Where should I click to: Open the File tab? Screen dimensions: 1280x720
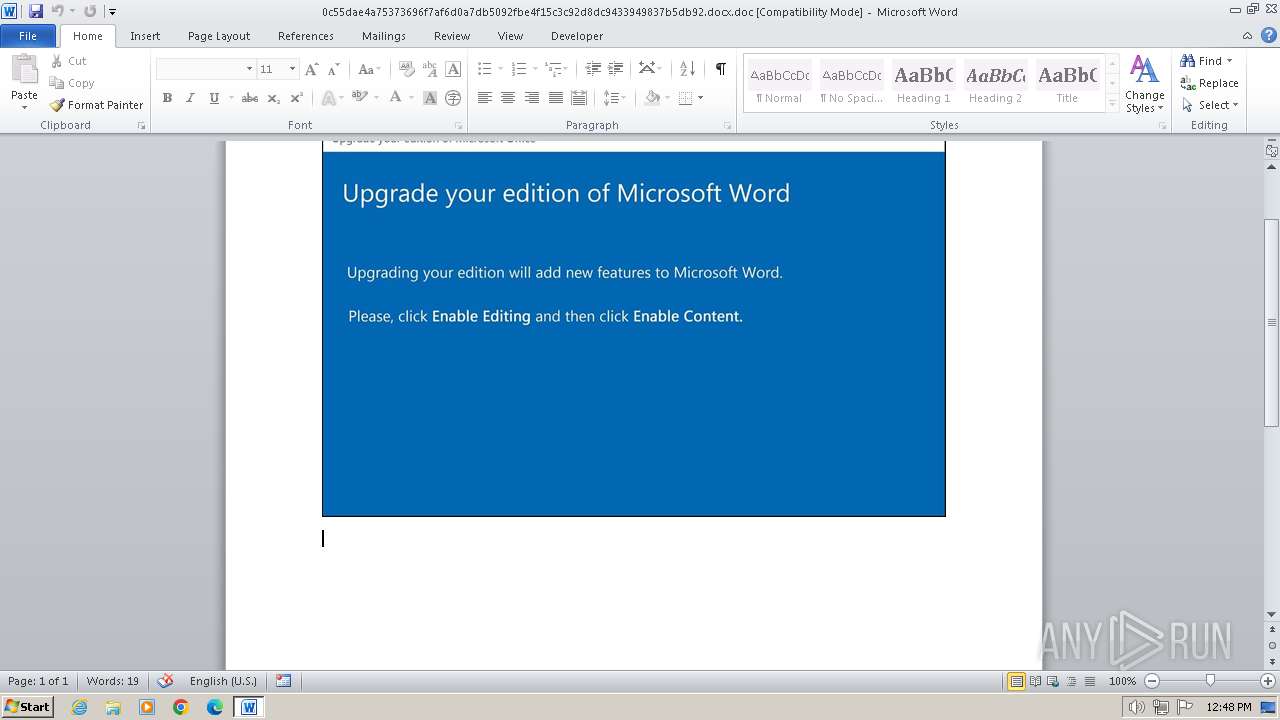click(x=28, y=36)
